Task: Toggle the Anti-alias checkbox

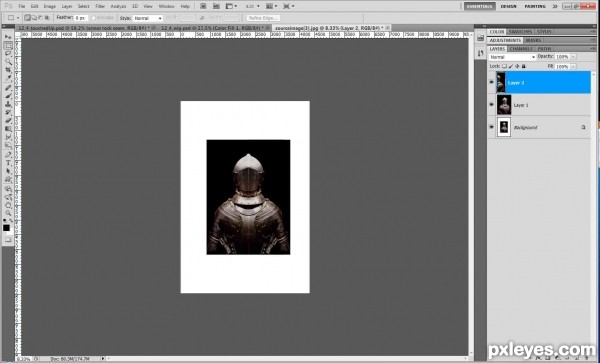Action: click(93, 18)
